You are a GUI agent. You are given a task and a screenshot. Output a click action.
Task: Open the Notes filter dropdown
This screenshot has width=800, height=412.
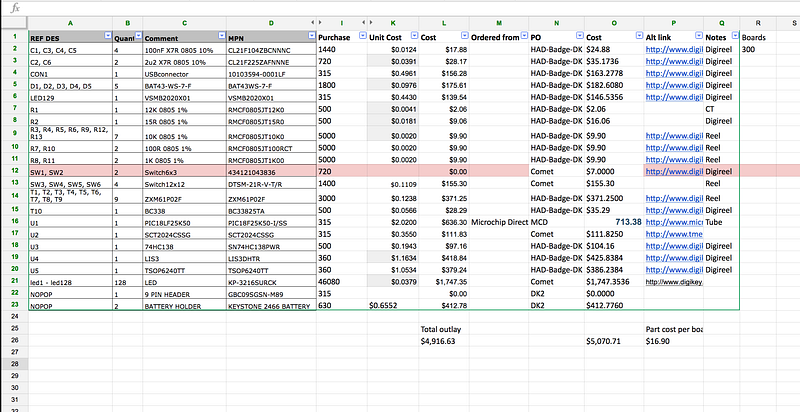tap(735, 36)
